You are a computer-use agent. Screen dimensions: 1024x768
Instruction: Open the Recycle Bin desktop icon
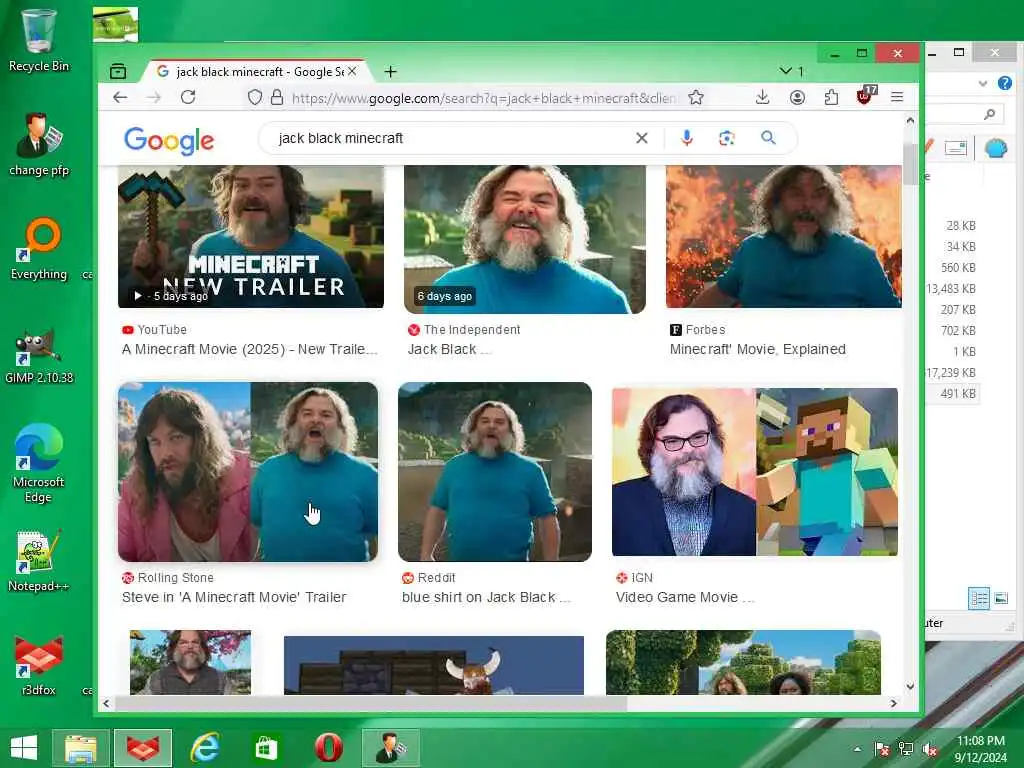39,40
